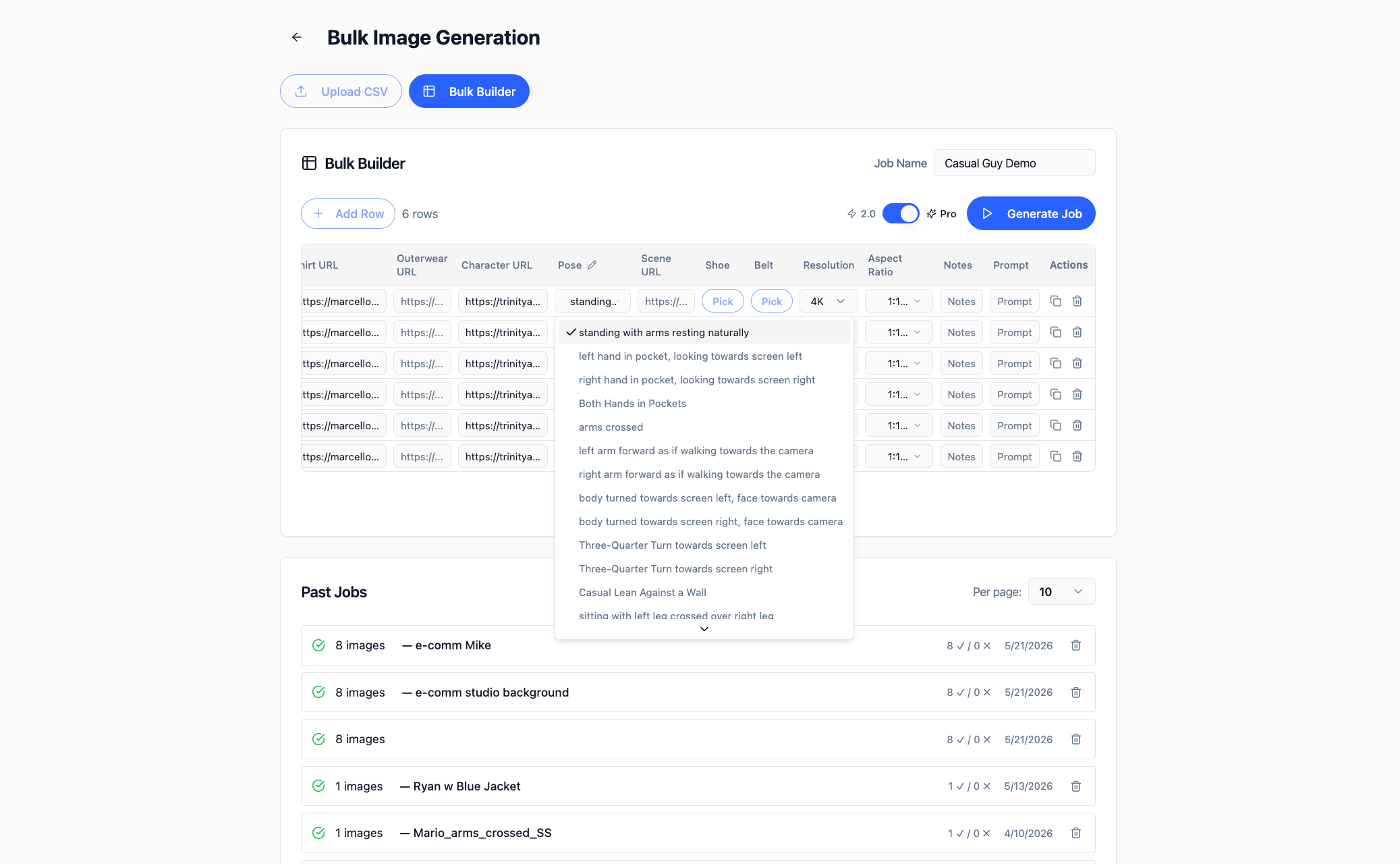Duplicate the third table row
This screenshot has height=864, width=1400.
point(1056,363)
